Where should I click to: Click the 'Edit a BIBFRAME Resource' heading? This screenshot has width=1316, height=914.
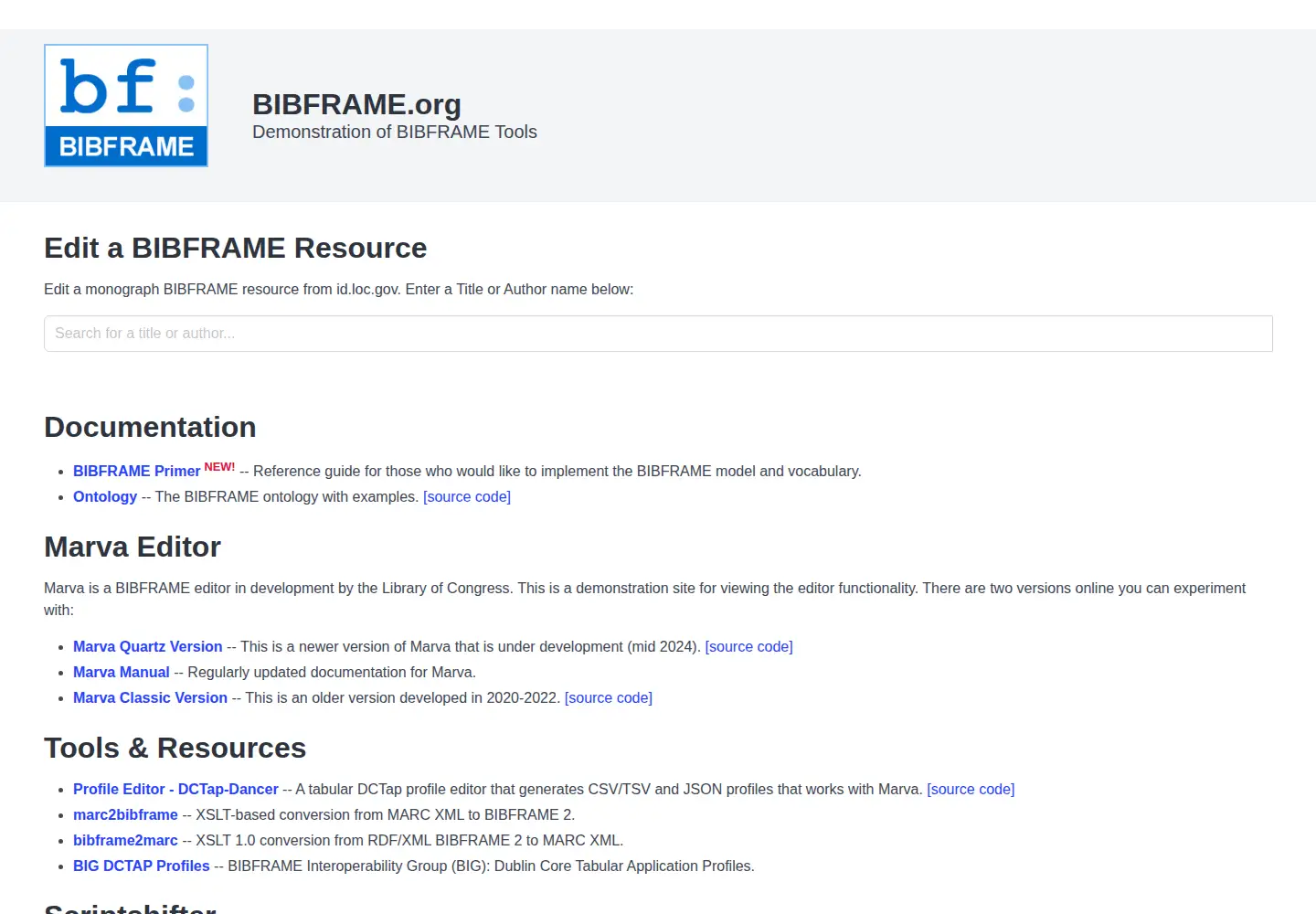click(236, 249)
